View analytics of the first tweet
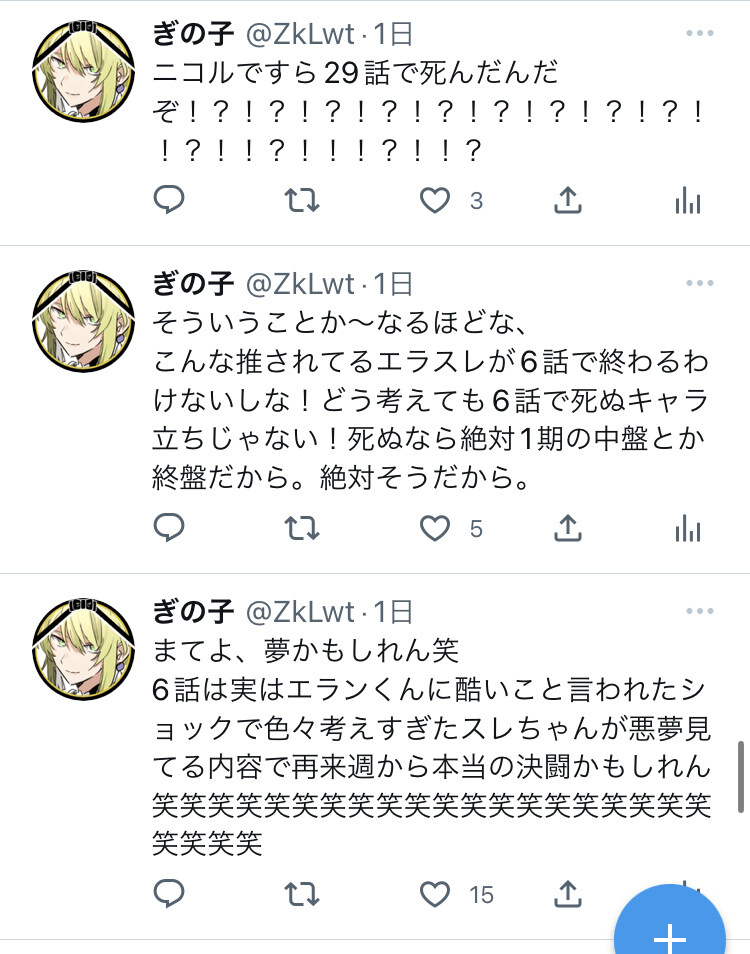This screenshot has height=954, width=750. point(688,200)
